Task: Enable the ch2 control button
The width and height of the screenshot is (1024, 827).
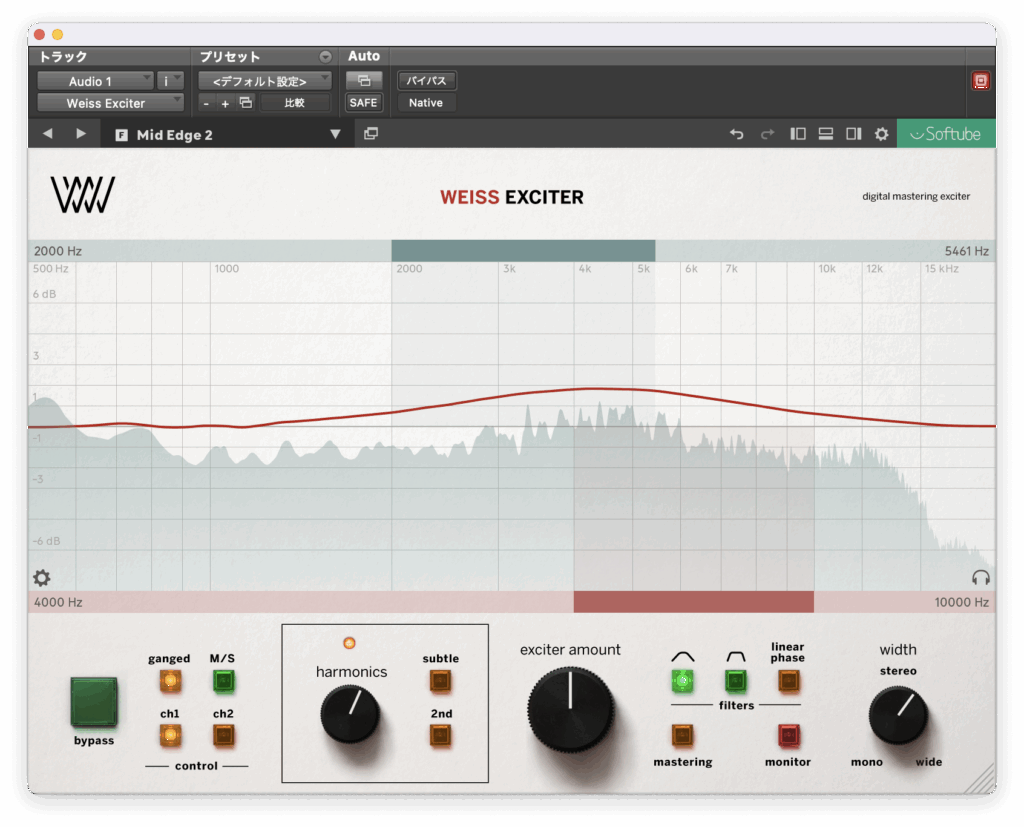Action: (x=223, y=736)
